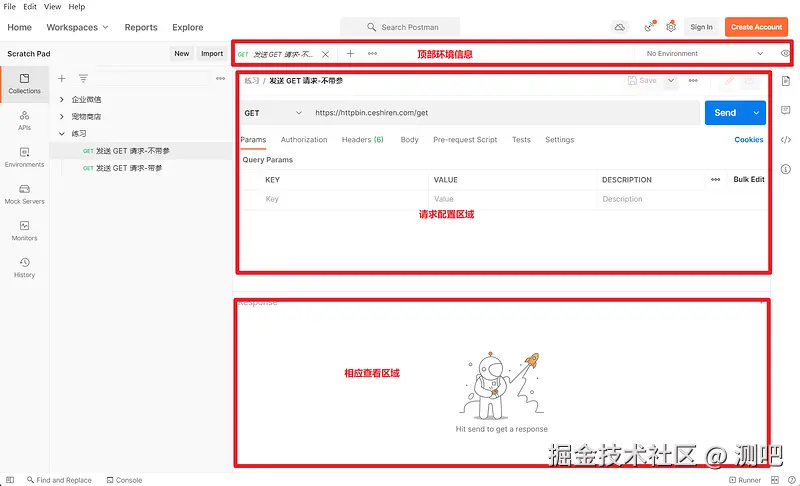Click the Search Postman field
Image resolution: width=800 pixels, height=486 pixels.
(x=400, y=27)
